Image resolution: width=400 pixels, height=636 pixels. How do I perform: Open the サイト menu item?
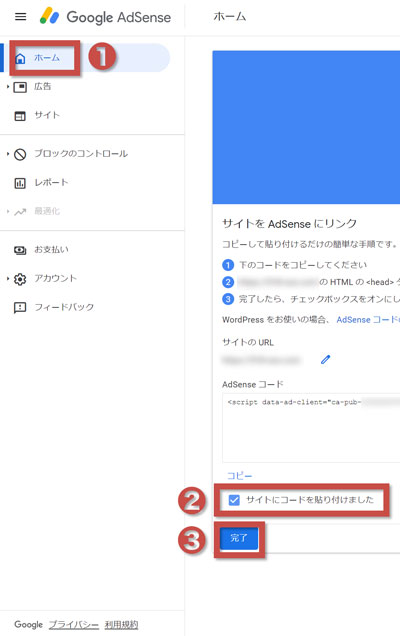[x=47, y=115]
